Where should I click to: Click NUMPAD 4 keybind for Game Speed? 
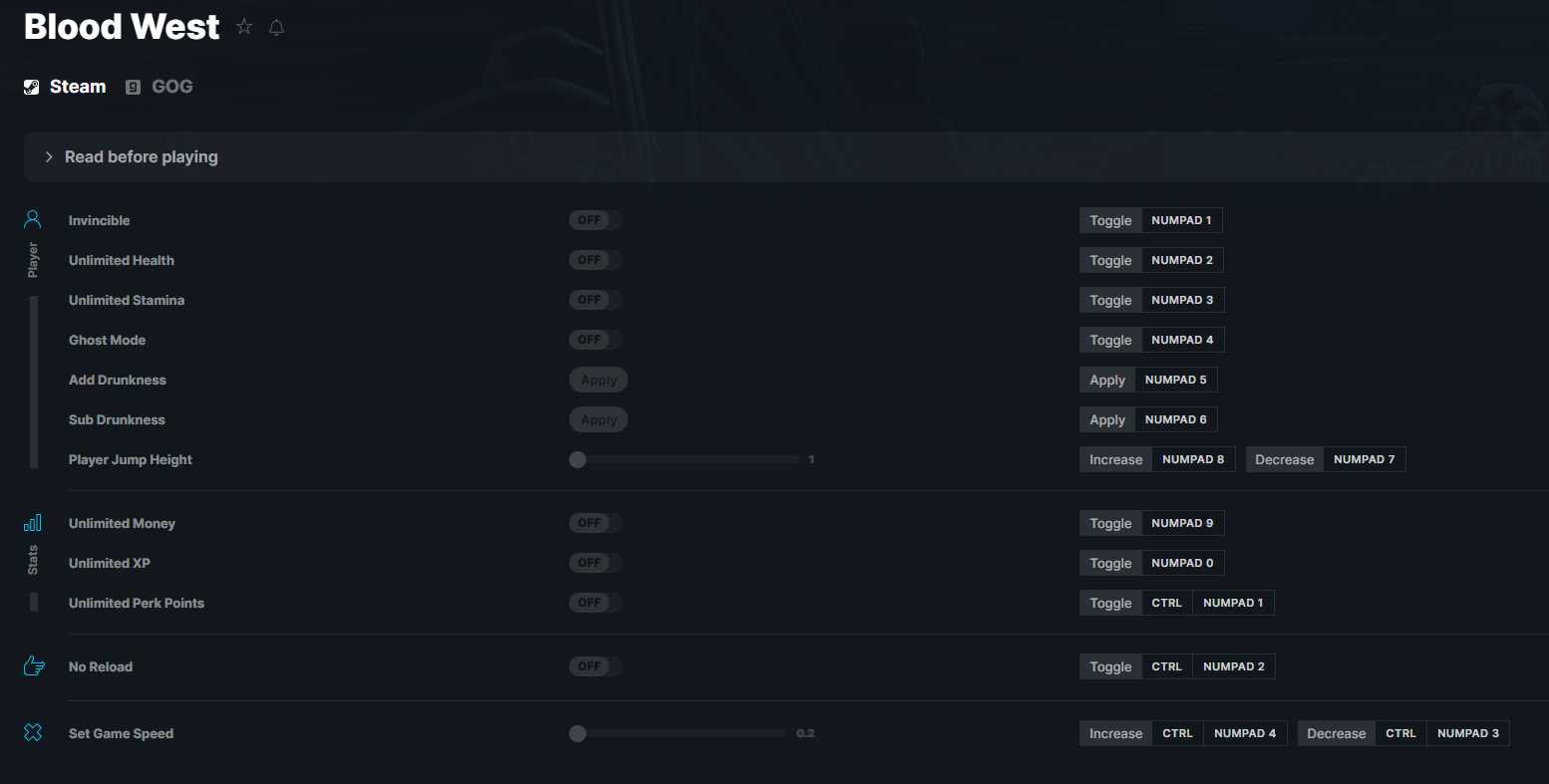pos(1245,733)
